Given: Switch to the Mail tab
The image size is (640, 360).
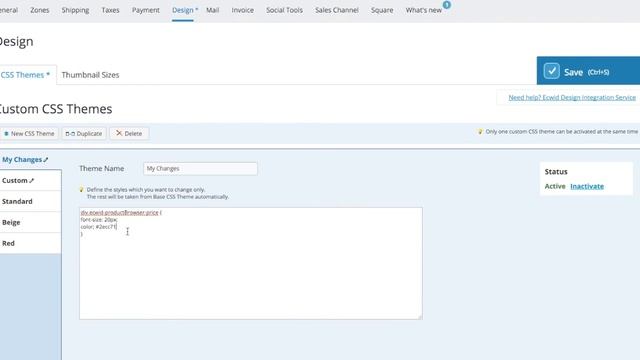Looking at the screenshot, I should point(212,10).
